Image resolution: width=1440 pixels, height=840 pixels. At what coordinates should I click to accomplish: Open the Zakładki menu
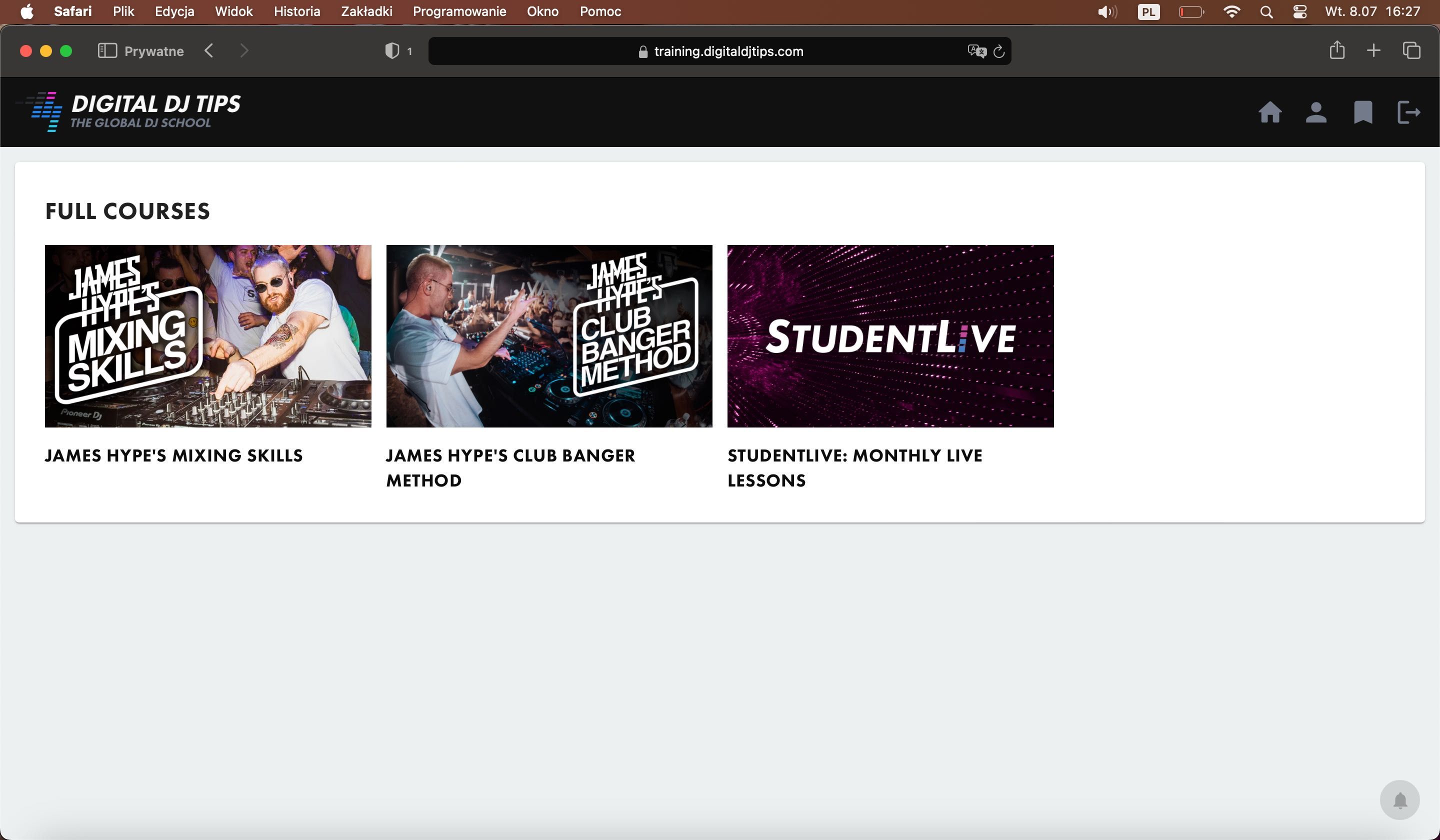[x=366, y=11]
